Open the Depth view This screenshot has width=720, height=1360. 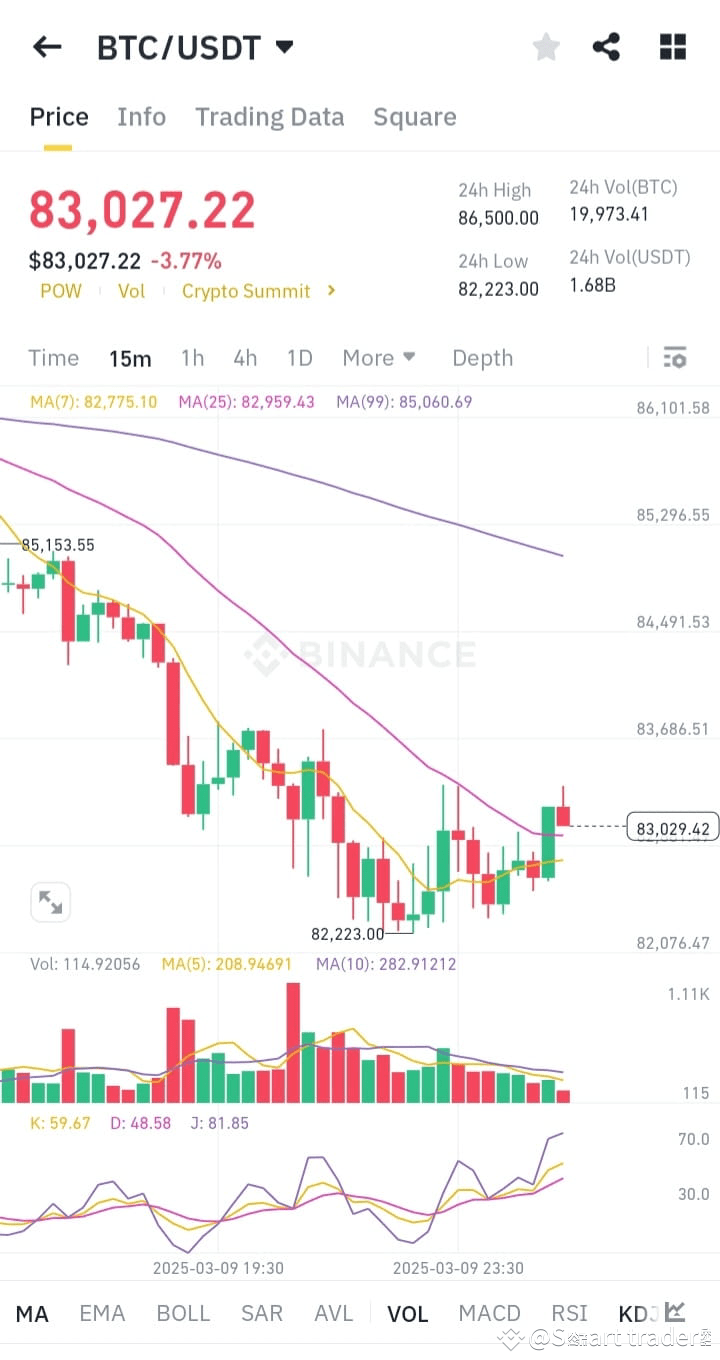[x=482, y=357]
